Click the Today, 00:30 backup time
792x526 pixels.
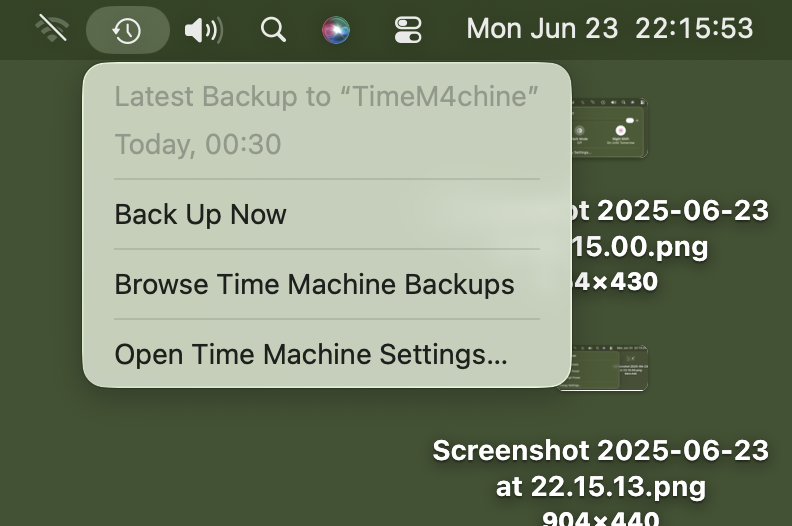click(x=198, y=144)
